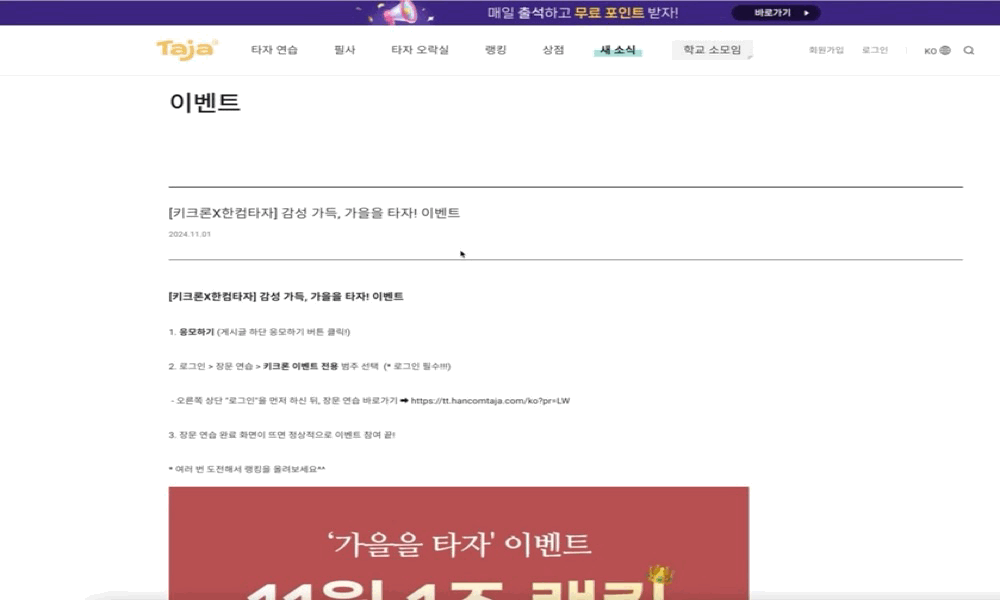This screenshot has height=600, width=1000.
Task: Click the '가을을 타자' event image
Action: pos(459,543)
